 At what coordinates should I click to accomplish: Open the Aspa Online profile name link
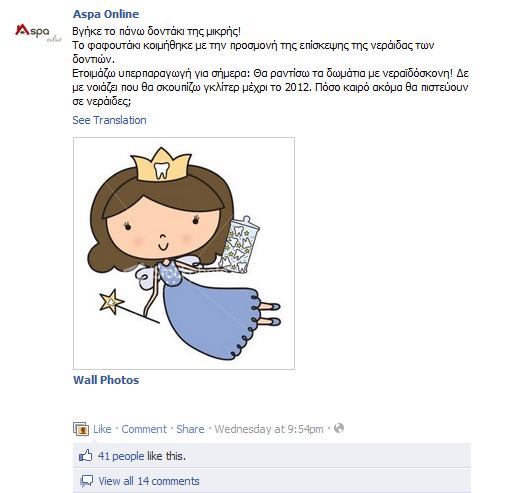(x=106, y=14)
